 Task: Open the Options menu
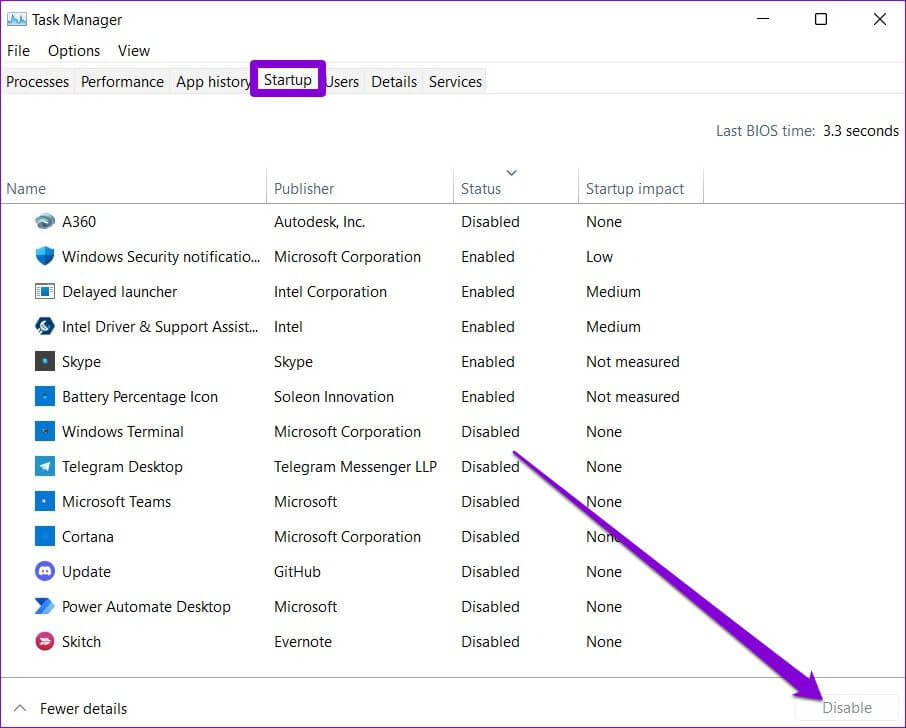73,51
